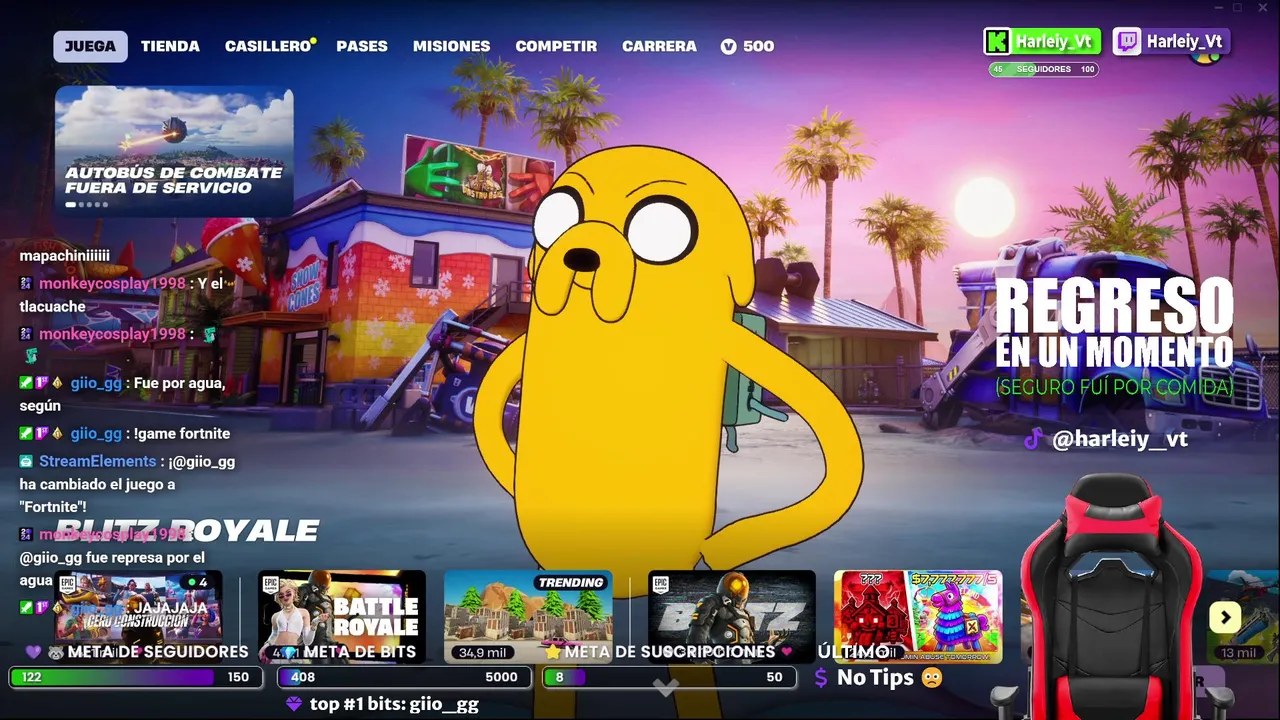This screenshot has width=1280, height=720.
Task: Click the StreamElements username in chat
Action: tap(98, 461)
